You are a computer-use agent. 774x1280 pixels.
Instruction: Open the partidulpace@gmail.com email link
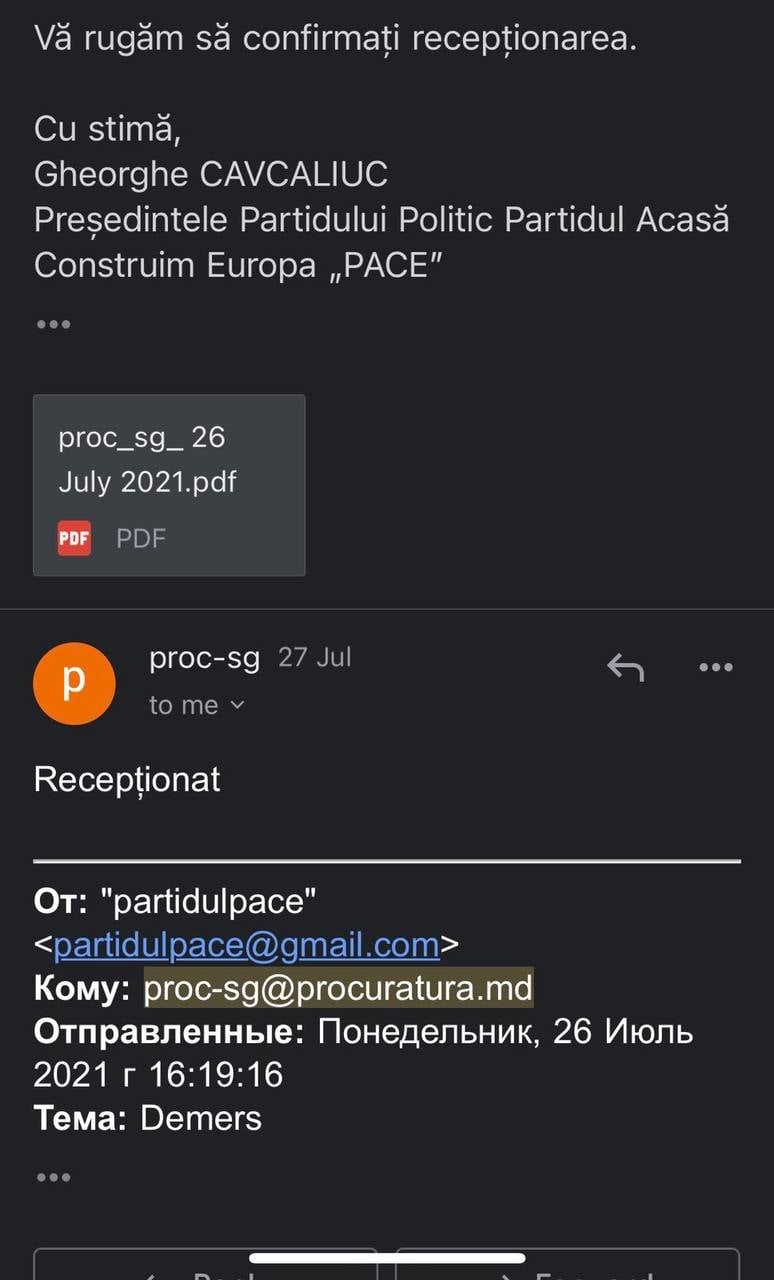(x=247, y=945)
